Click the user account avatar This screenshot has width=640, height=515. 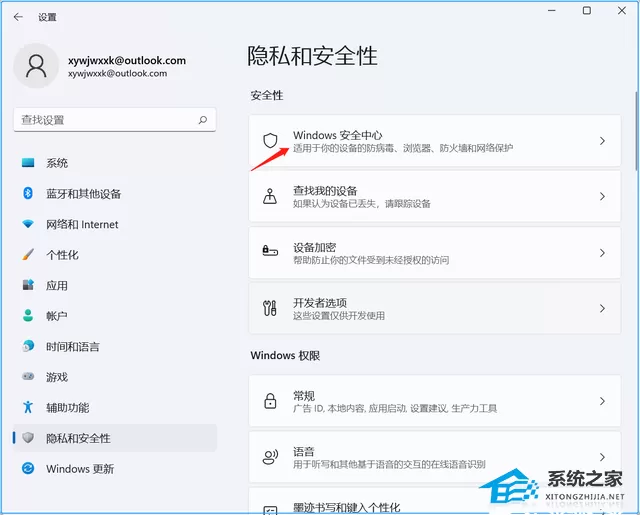36,66
